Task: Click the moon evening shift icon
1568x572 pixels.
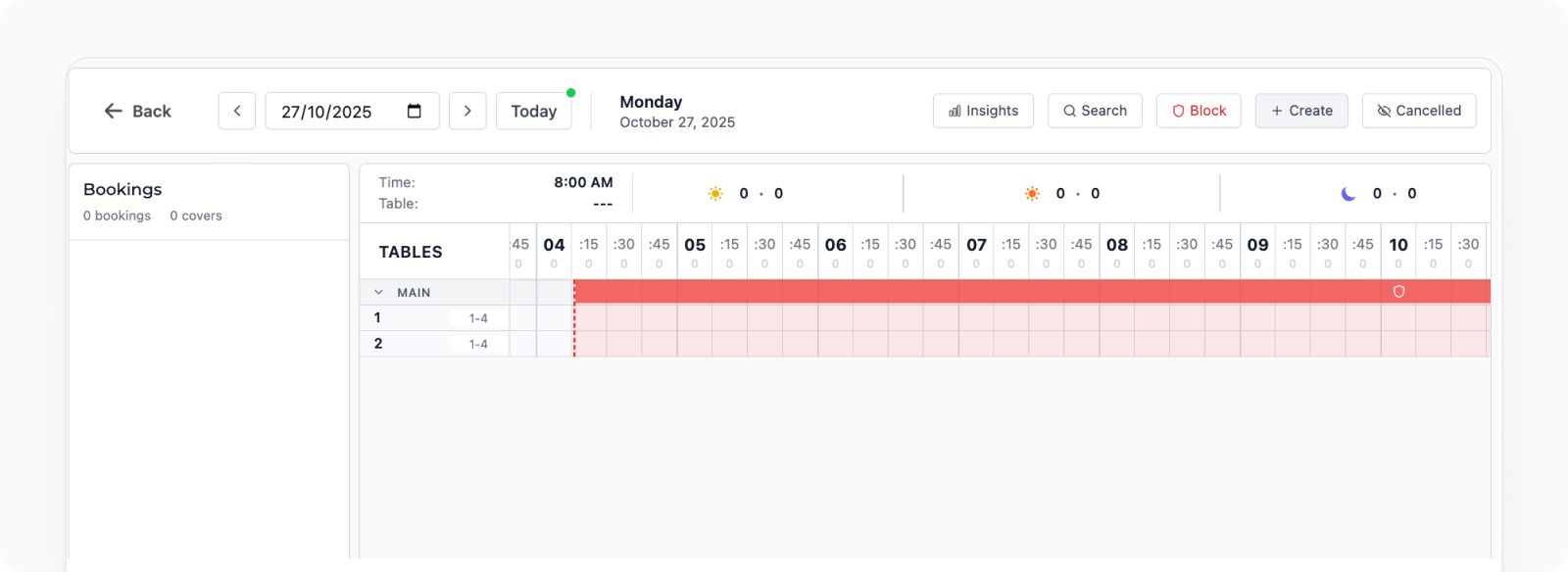Action: pos(1348,194)
